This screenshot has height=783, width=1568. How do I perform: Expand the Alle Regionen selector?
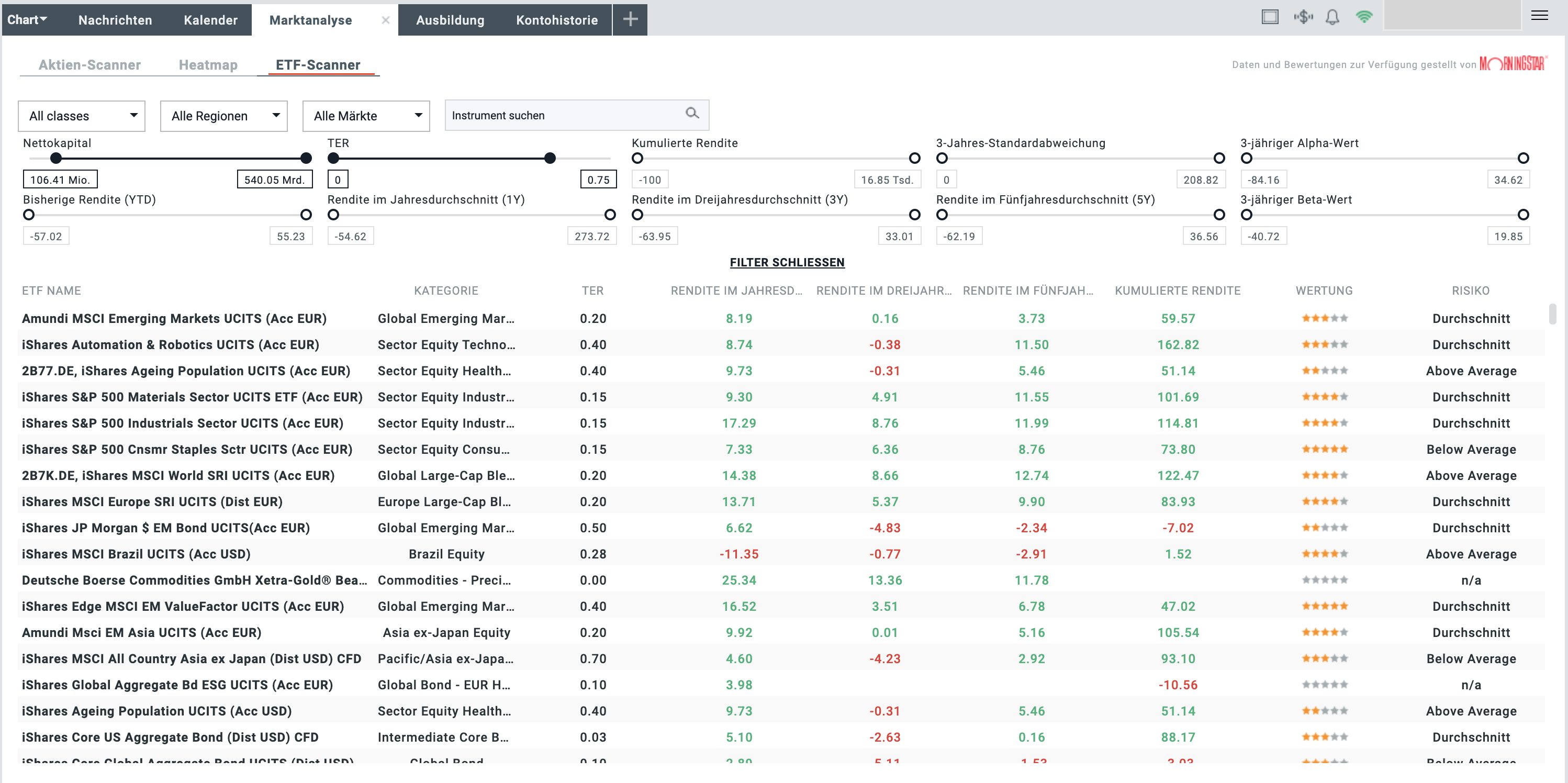tap(223, 116)
